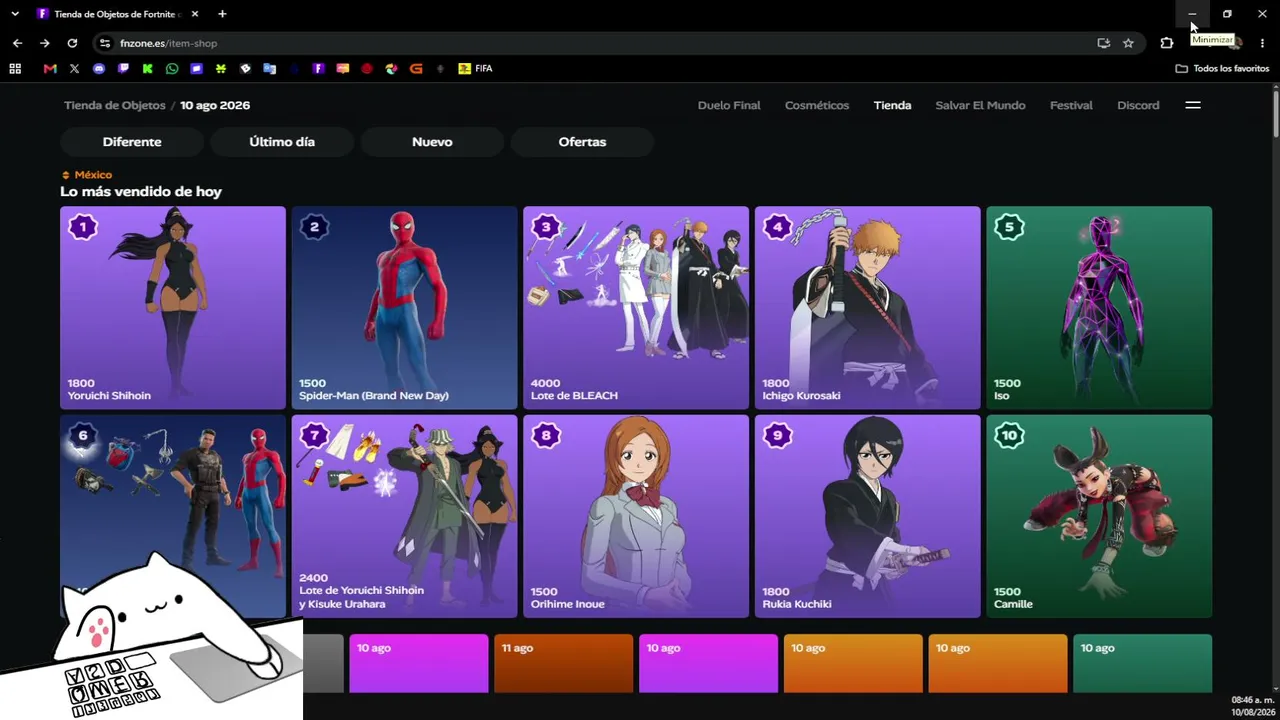Select the Diferente filter button
This screenshot has width=1280, height=720.
(132, 142)
